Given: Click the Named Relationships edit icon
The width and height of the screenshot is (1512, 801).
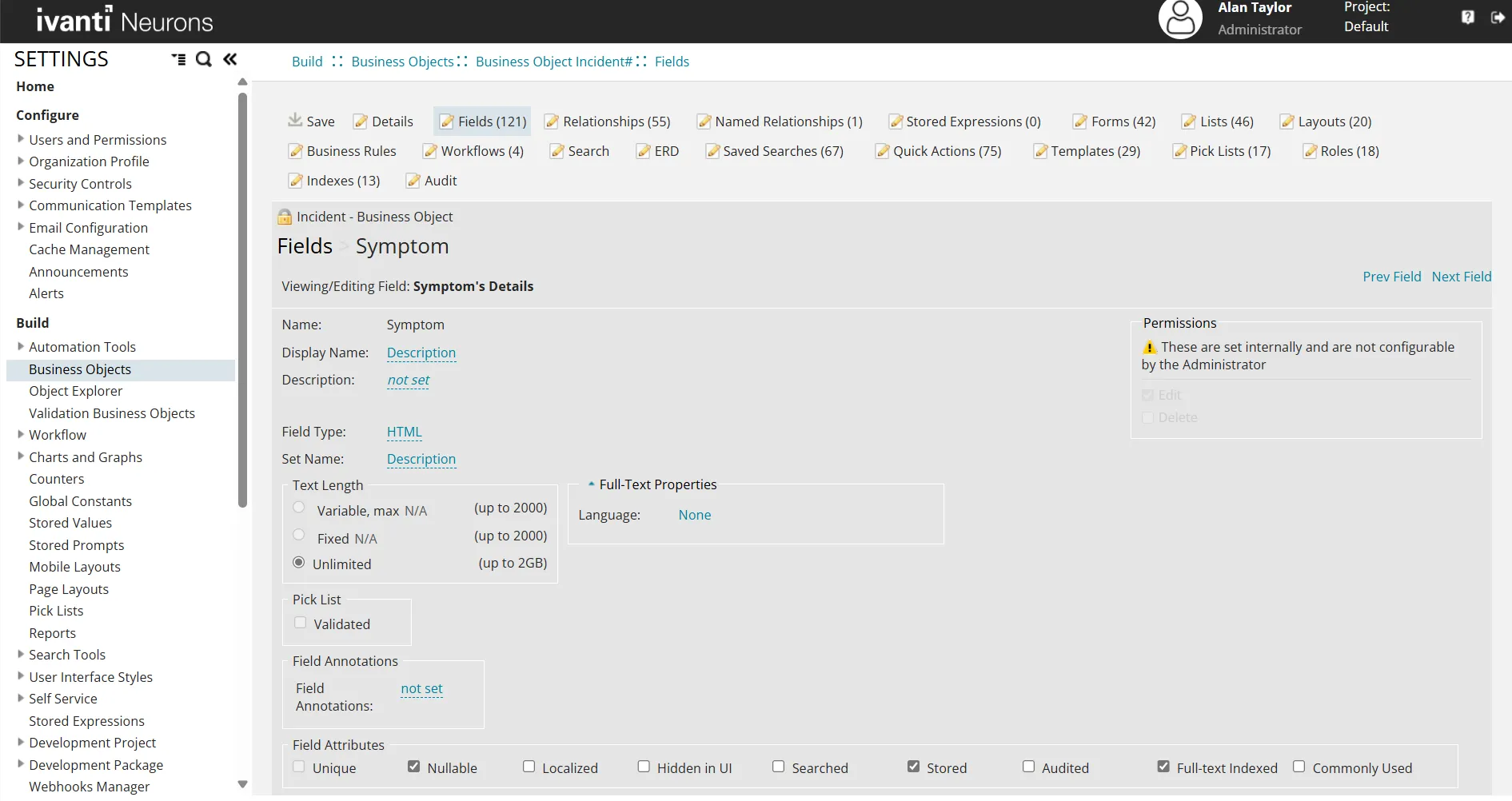Looking at the screenshot, I should tap(704, 122).
